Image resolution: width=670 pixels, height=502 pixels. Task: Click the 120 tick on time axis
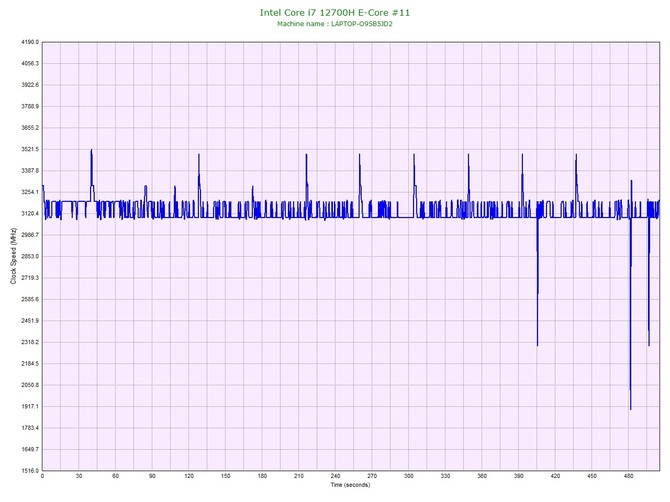[189, 476]
